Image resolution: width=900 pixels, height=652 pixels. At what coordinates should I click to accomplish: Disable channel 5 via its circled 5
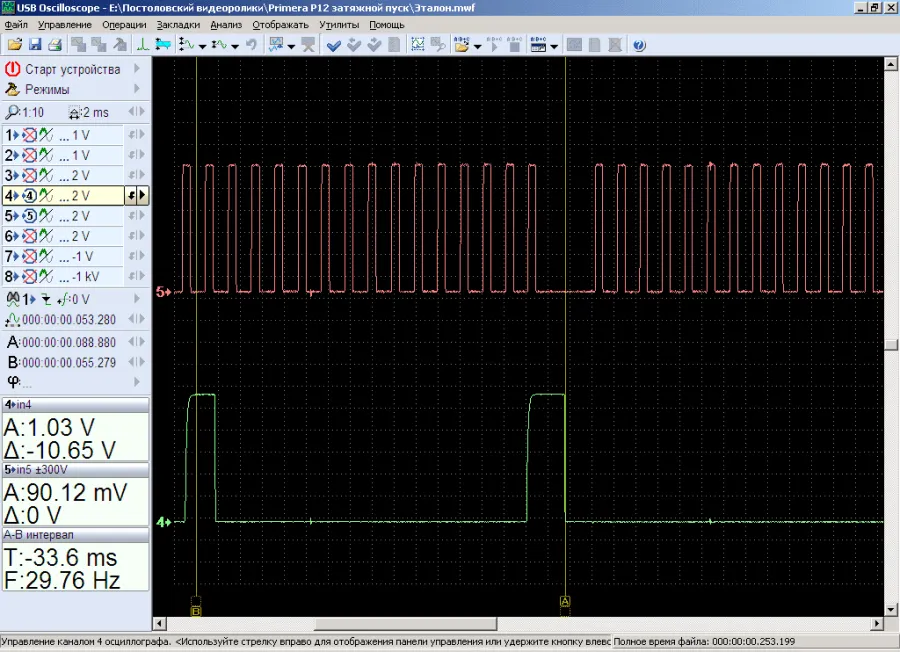(x=29, y=216)
